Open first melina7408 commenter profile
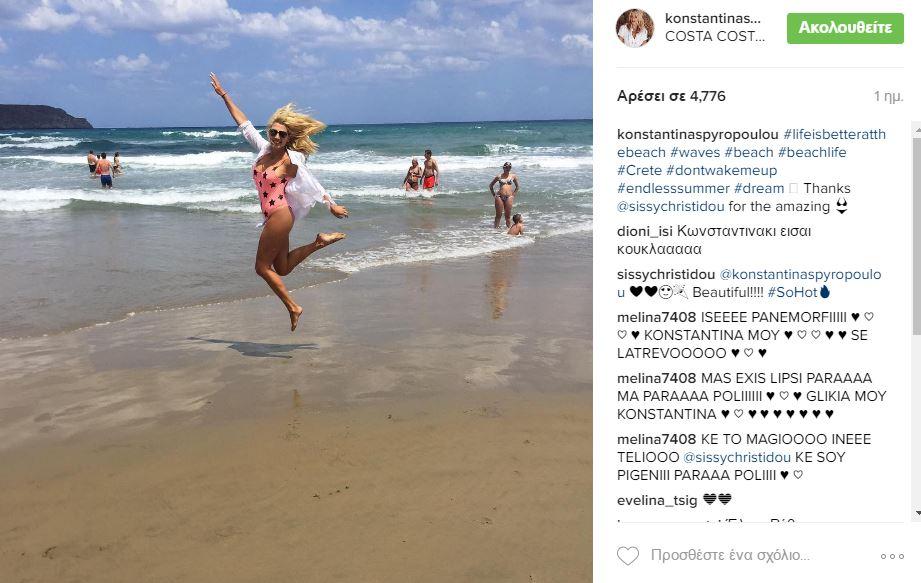The image size is (921, 583). (656, 317)
